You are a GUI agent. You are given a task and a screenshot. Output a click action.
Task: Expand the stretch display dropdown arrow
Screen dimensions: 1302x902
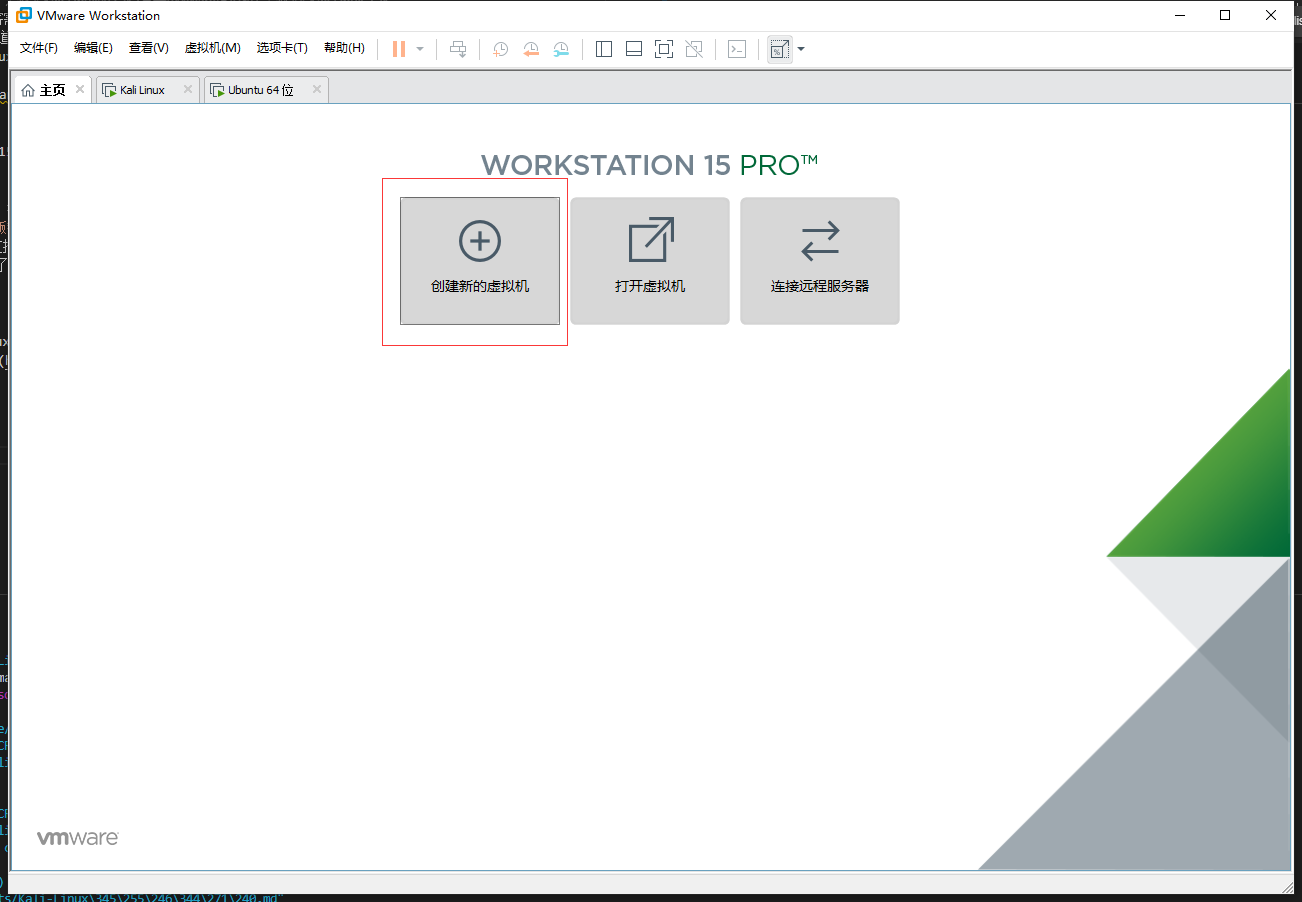pos(801,49)
